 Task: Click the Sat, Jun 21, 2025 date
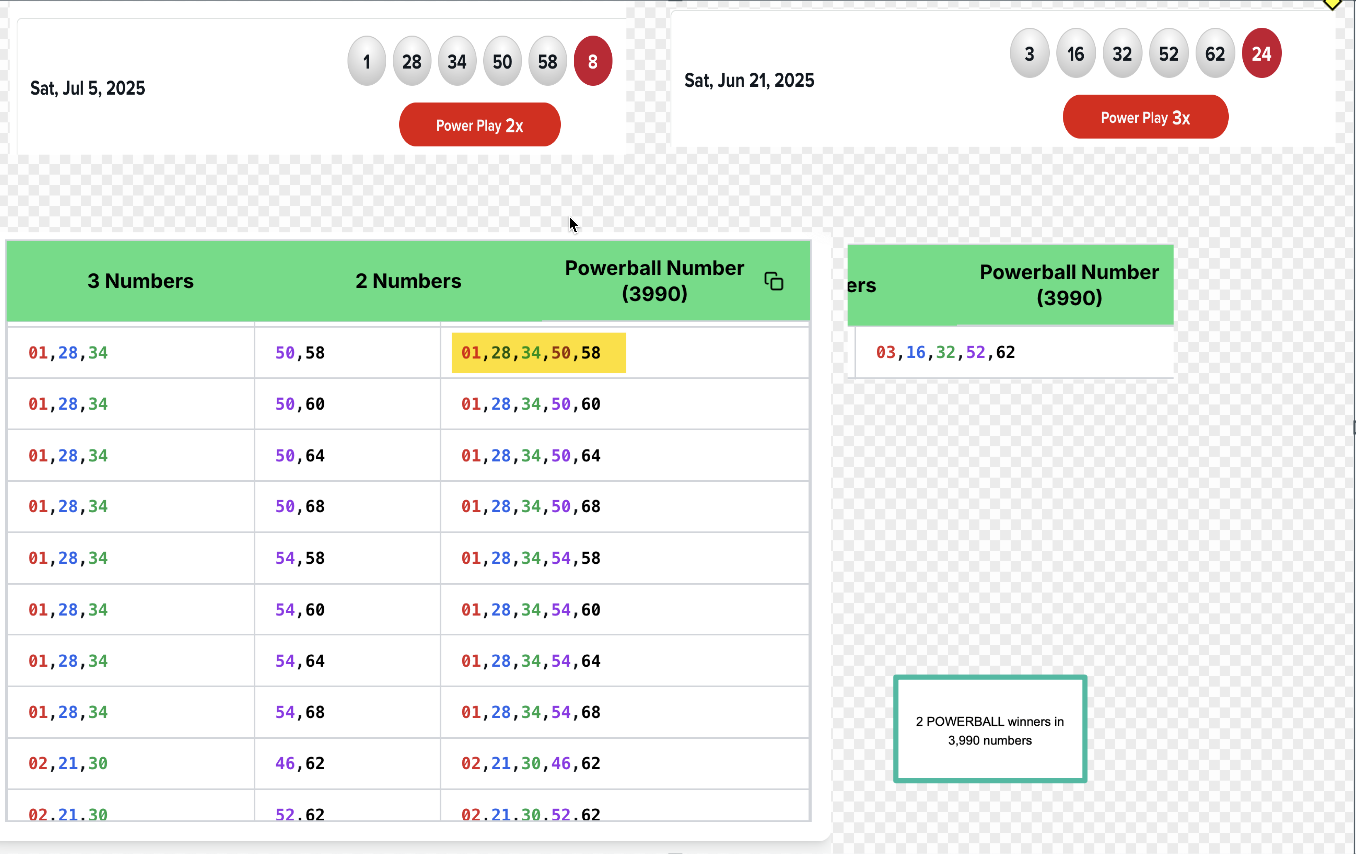tap(749, 80)
